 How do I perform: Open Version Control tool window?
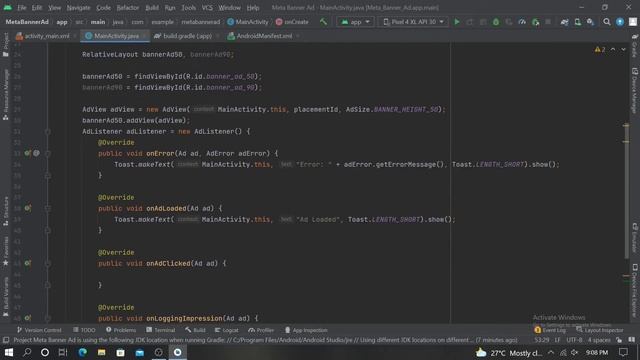[x=39, y=330]
